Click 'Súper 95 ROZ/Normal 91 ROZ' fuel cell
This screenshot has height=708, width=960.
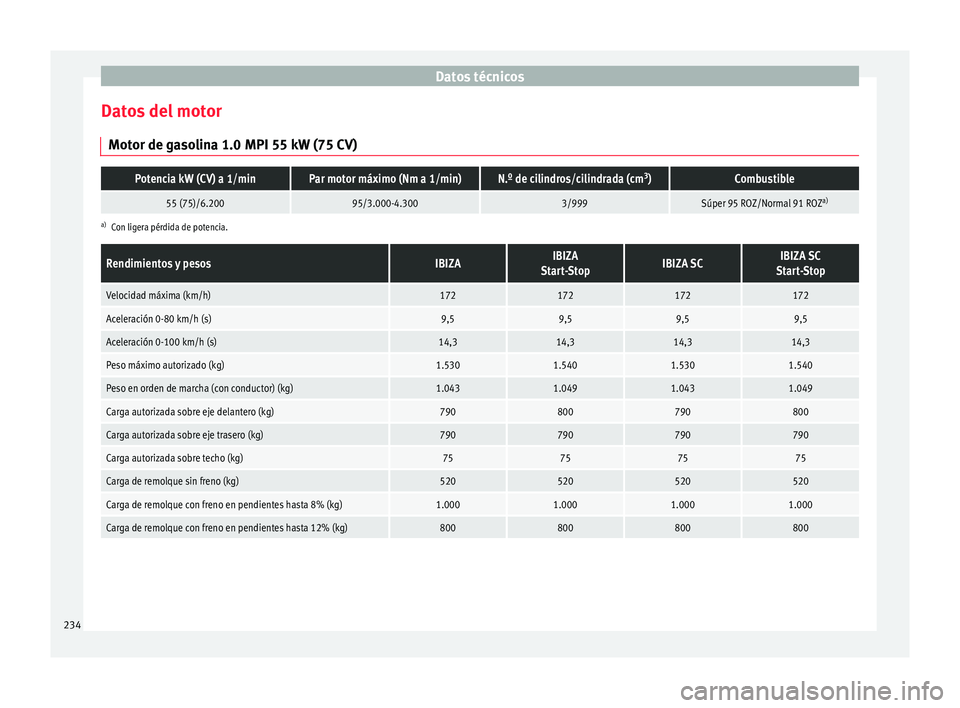click(x=764, y=203)
